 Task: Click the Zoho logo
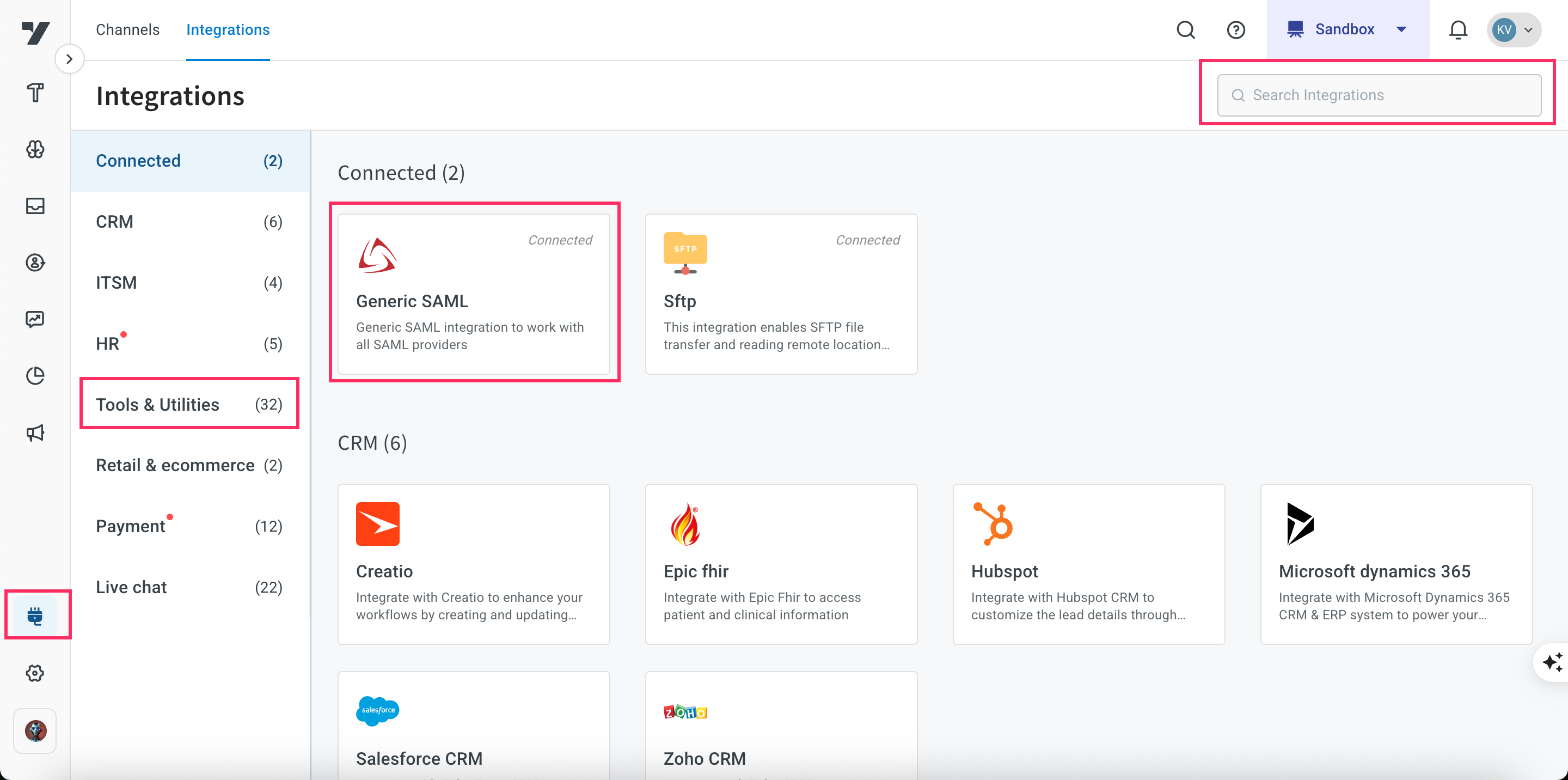point(685,711)
